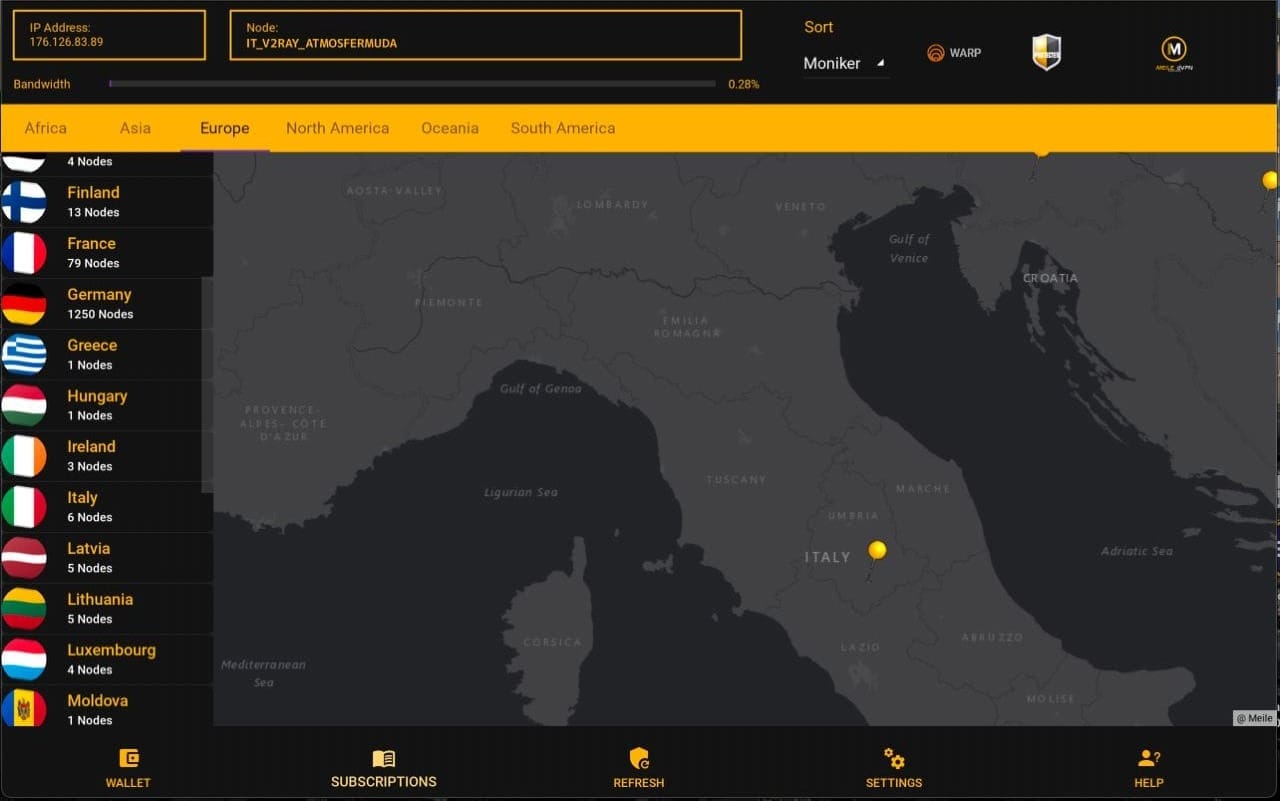Viewport: 1280px width, 801px height.
Task: Click the yellow shield protection icon
Action: click(x=1046, y=52)
